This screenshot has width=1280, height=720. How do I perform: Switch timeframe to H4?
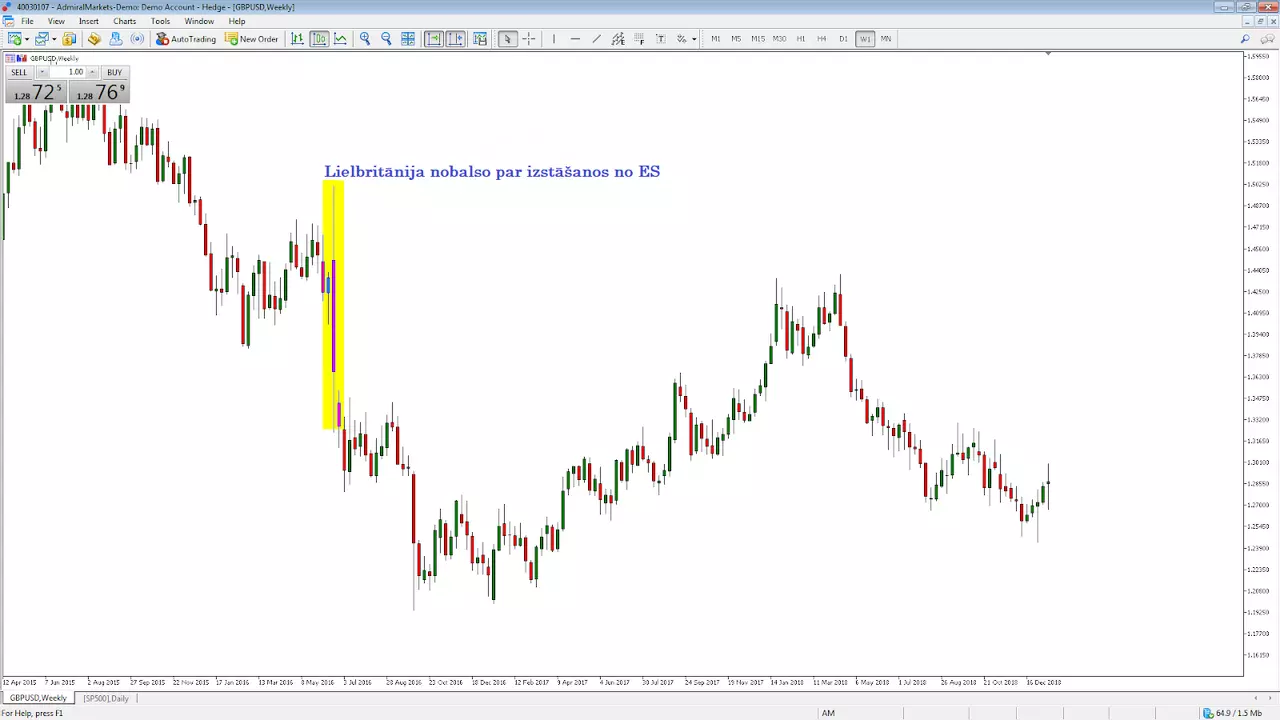[822, 39]
